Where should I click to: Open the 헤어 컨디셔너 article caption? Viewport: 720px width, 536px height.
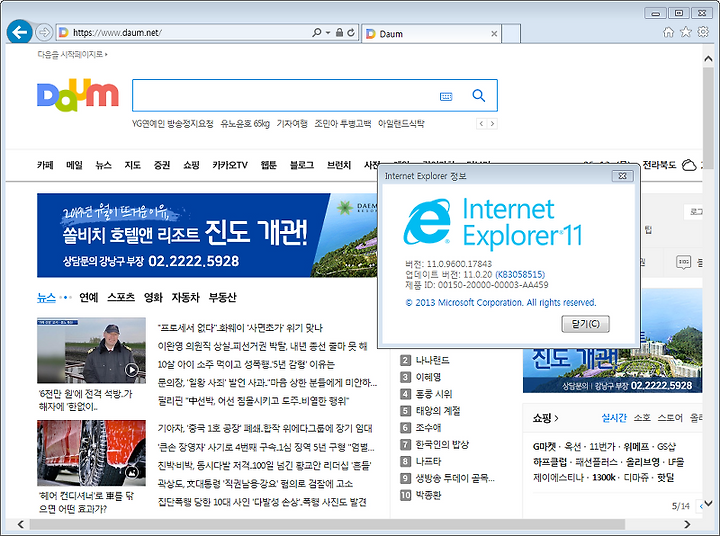point(86,502)
